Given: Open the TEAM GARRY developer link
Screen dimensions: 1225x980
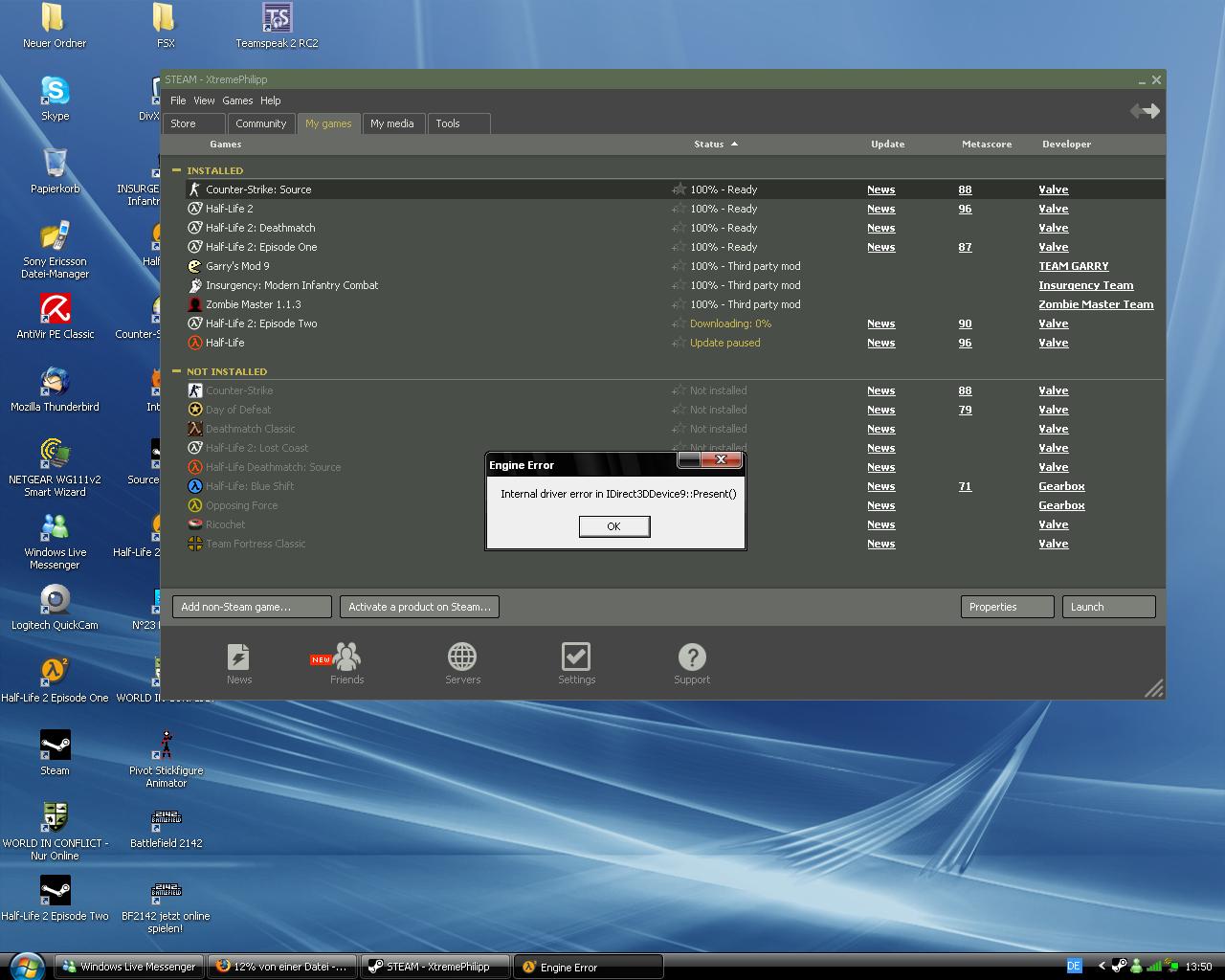Looking at the screenshot, I should pos(1074,266).
